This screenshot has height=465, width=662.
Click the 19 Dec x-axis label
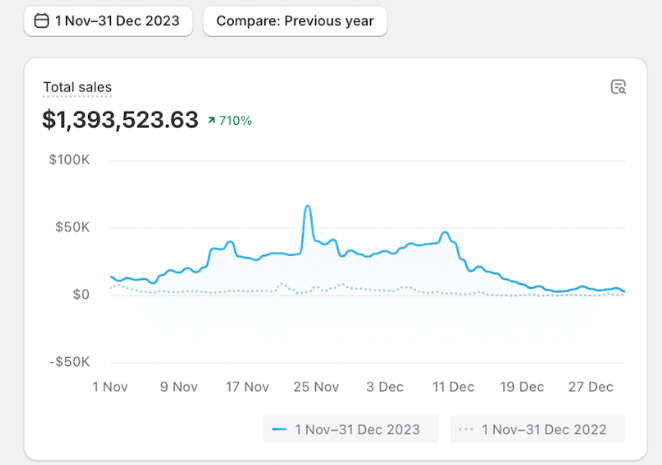pos(522,387)
